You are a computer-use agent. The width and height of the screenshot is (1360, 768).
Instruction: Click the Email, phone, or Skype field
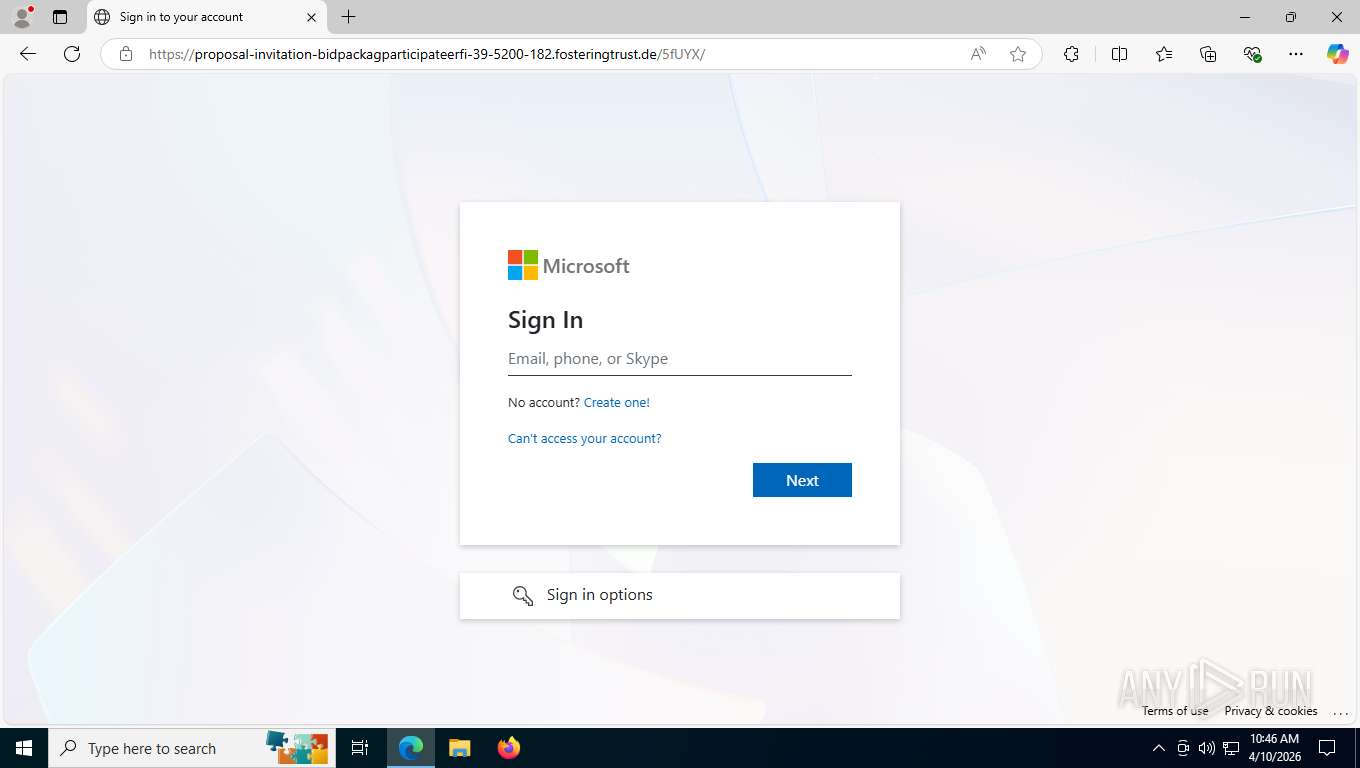pyautogui.click(x=680, y=359)
